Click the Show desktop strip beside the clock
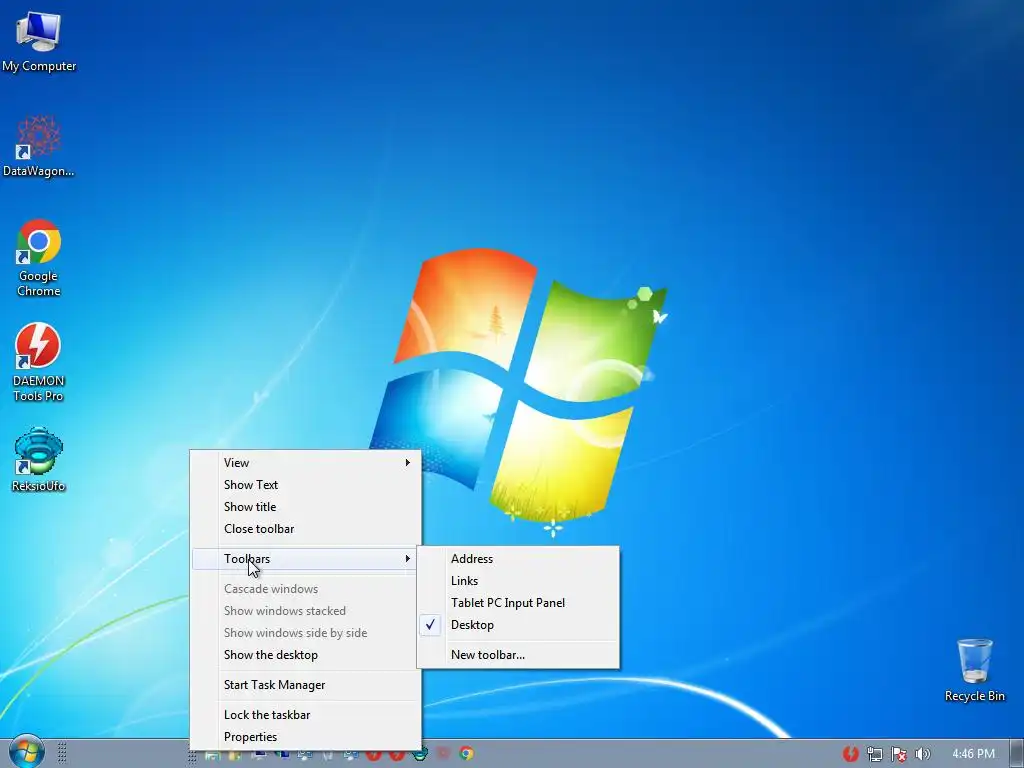This screenshot has width=1024, height=768. pyautogui.click(x=1016, y=754)
